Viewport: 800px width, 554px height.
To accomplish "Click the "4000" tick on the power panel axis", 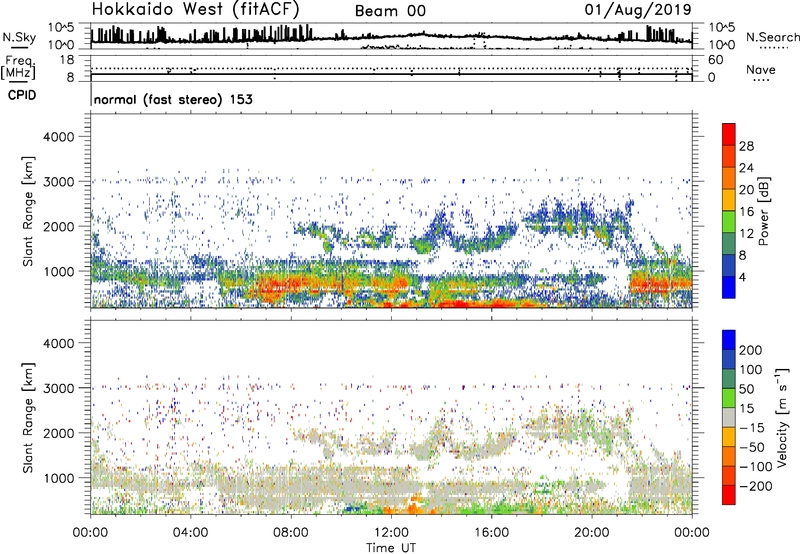I will tap(58, 137).
